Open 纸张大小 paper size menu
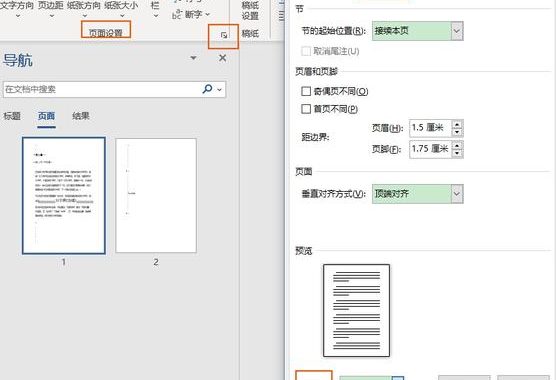Viewport: 556px width, 380px height. click(x=121, y=10)
